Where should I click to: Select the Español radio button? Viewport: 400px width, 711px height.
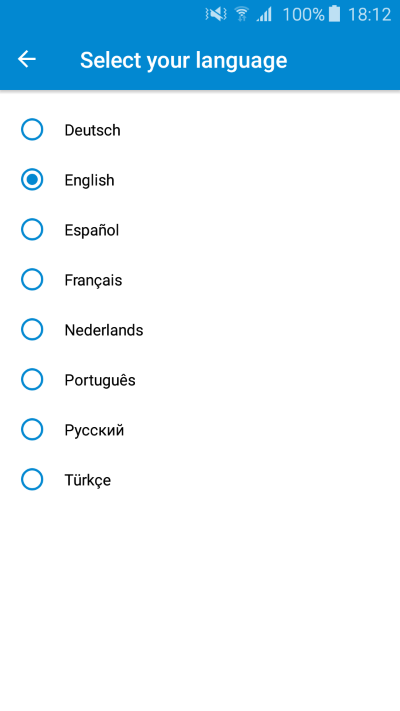[x=32, y=230]
